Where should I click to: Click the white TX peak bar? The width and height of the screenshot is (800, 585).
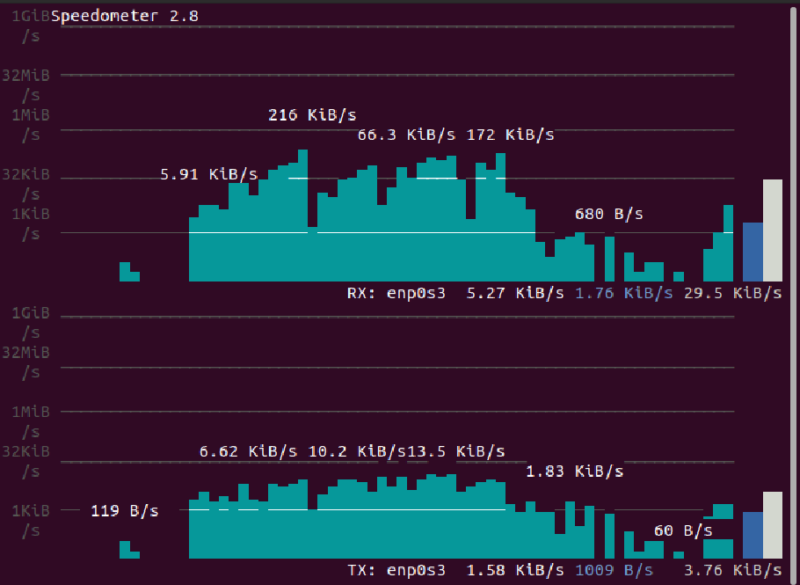(x=772, y=525)
